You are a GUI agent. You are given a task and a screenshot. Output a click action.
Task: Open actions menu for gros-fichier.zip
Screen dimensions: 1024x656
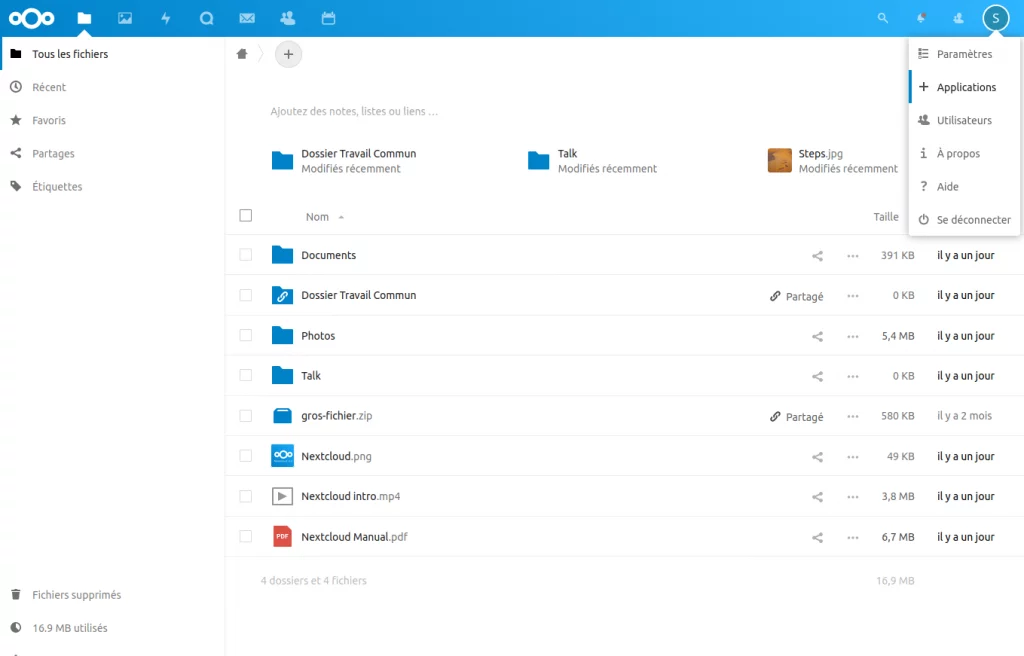853,416
